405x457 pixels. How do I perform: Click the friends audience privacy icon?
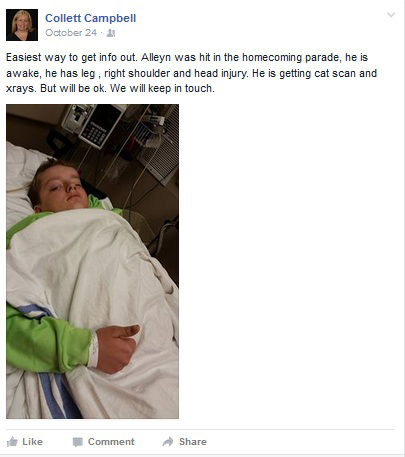(x=111, y=33)
